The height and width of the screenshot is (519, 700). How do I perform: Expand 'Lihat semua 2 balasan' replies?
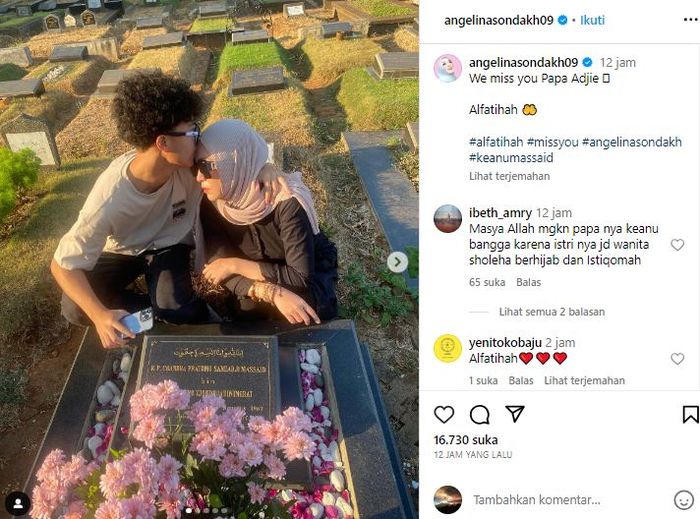[x=552, y=311]
